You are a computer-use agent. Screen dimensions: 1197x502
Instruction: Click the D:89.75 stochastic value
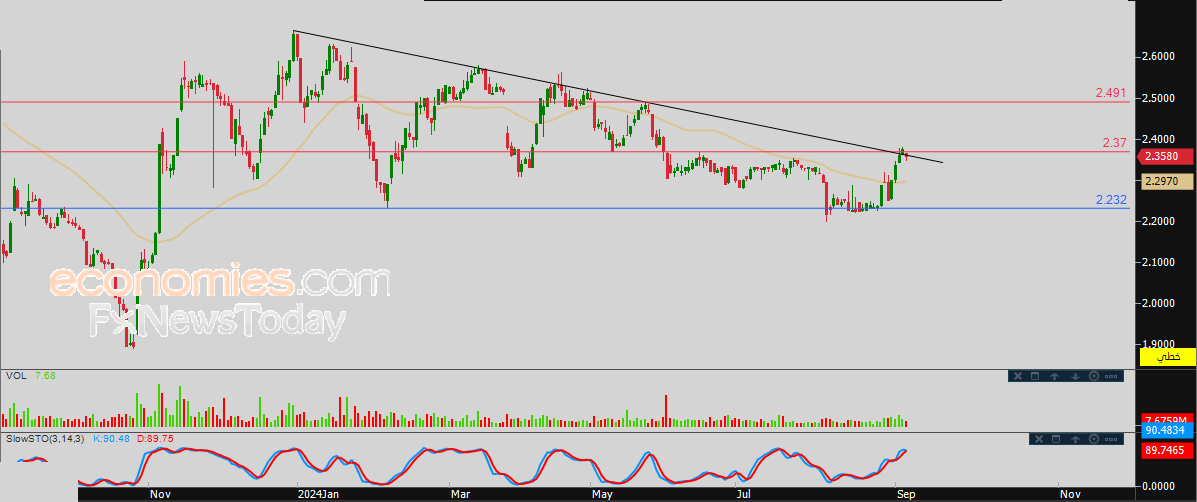point(156,439)
